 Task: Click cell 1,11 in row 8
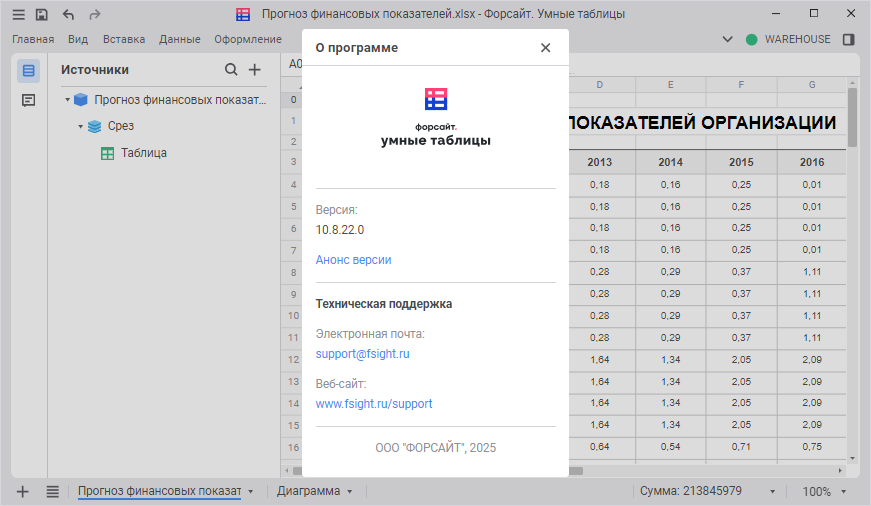(812, 272)
